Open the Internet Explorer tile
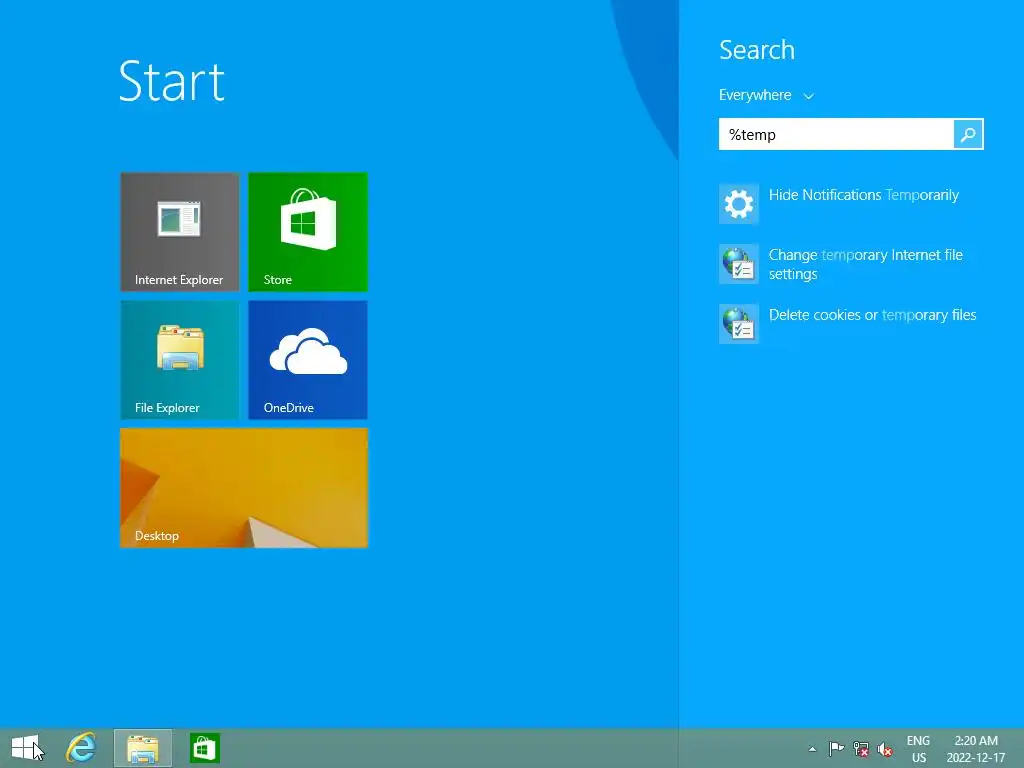This screenshot has width=1024, height=768. (x=180, y=232)
